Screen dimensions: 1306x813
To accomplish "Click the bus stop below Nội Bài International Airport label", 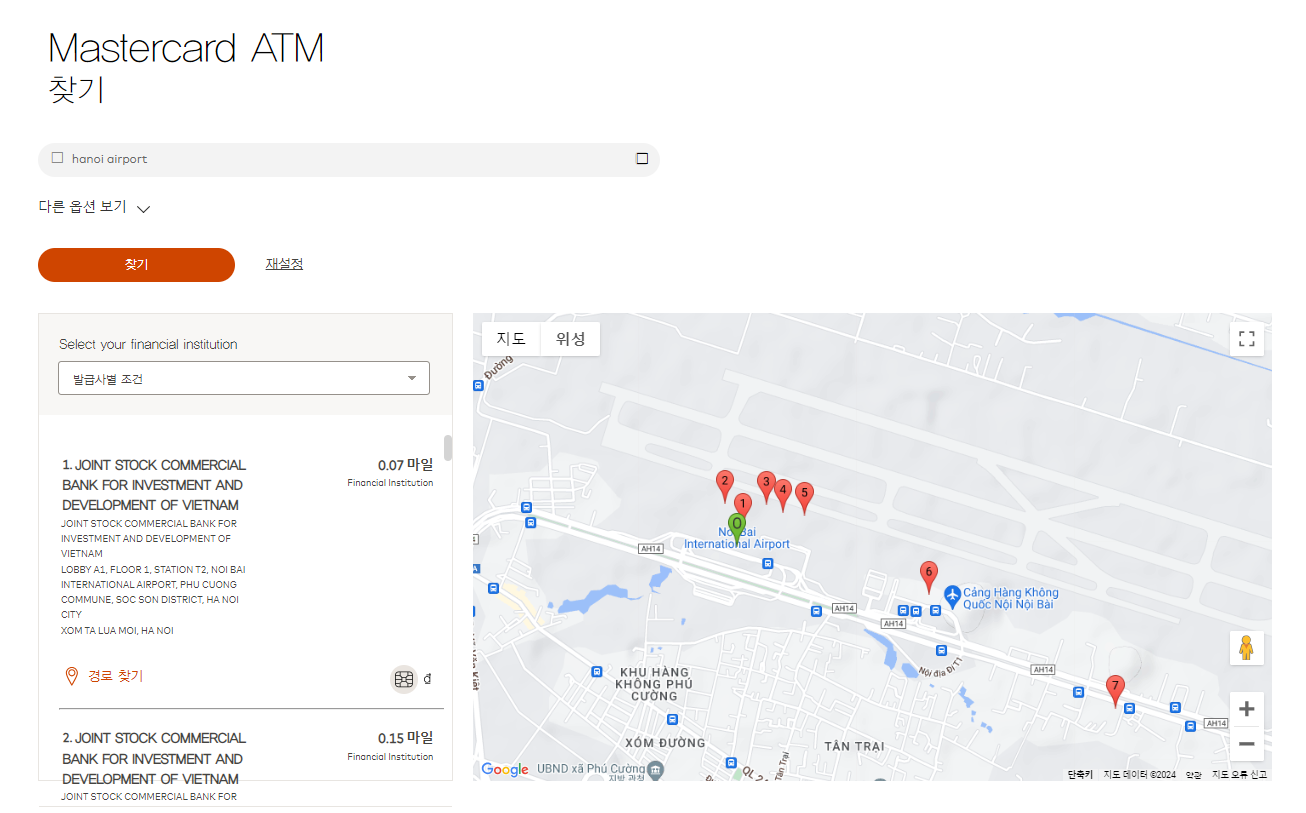I will click(x=767, y=564).
